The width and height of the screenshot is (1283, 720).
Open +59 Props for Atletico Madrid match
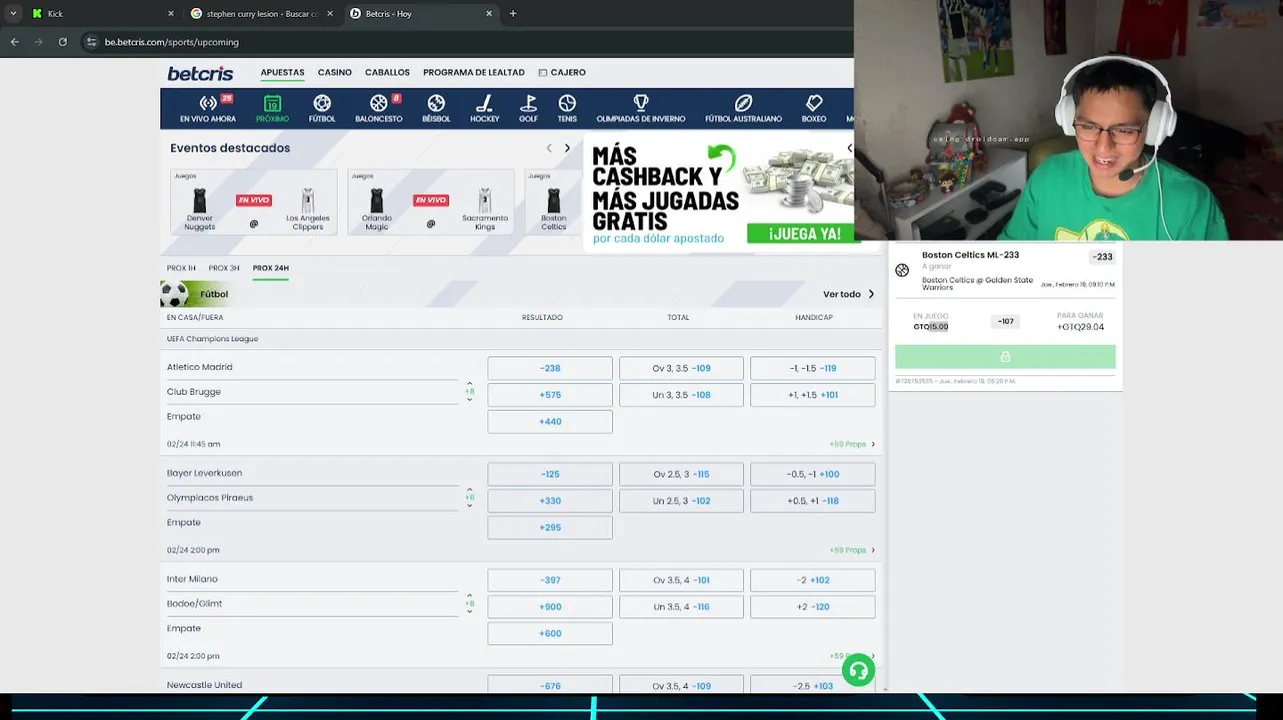point(851,444)
